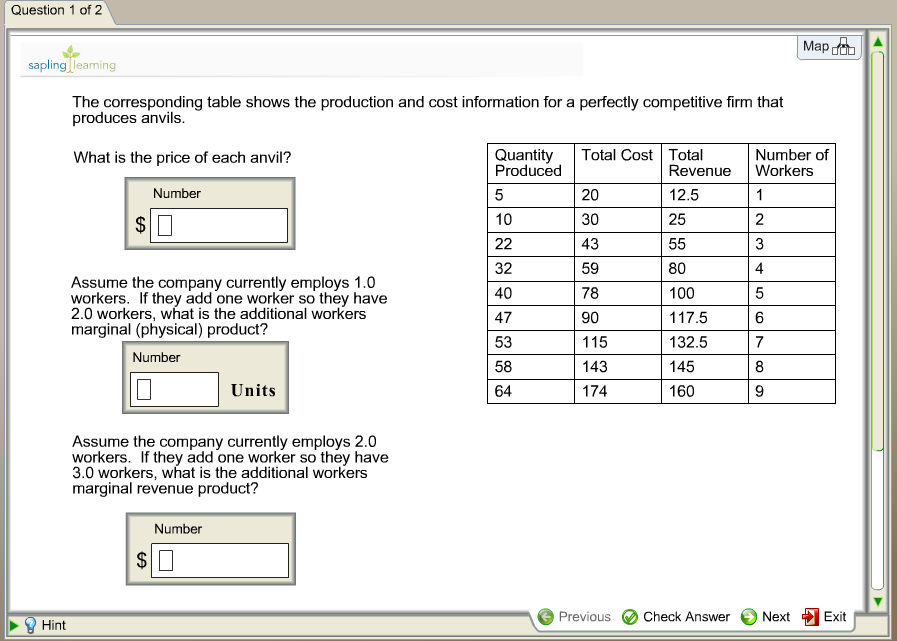This screenshot has width=897, height=641.
Task: Click the Next green arrow icon
Action: click(748, 616)
